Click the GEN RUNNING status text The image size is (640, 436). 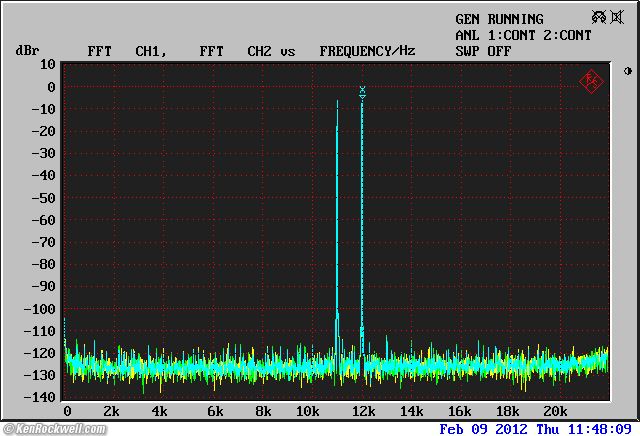(x=499, y=19)
